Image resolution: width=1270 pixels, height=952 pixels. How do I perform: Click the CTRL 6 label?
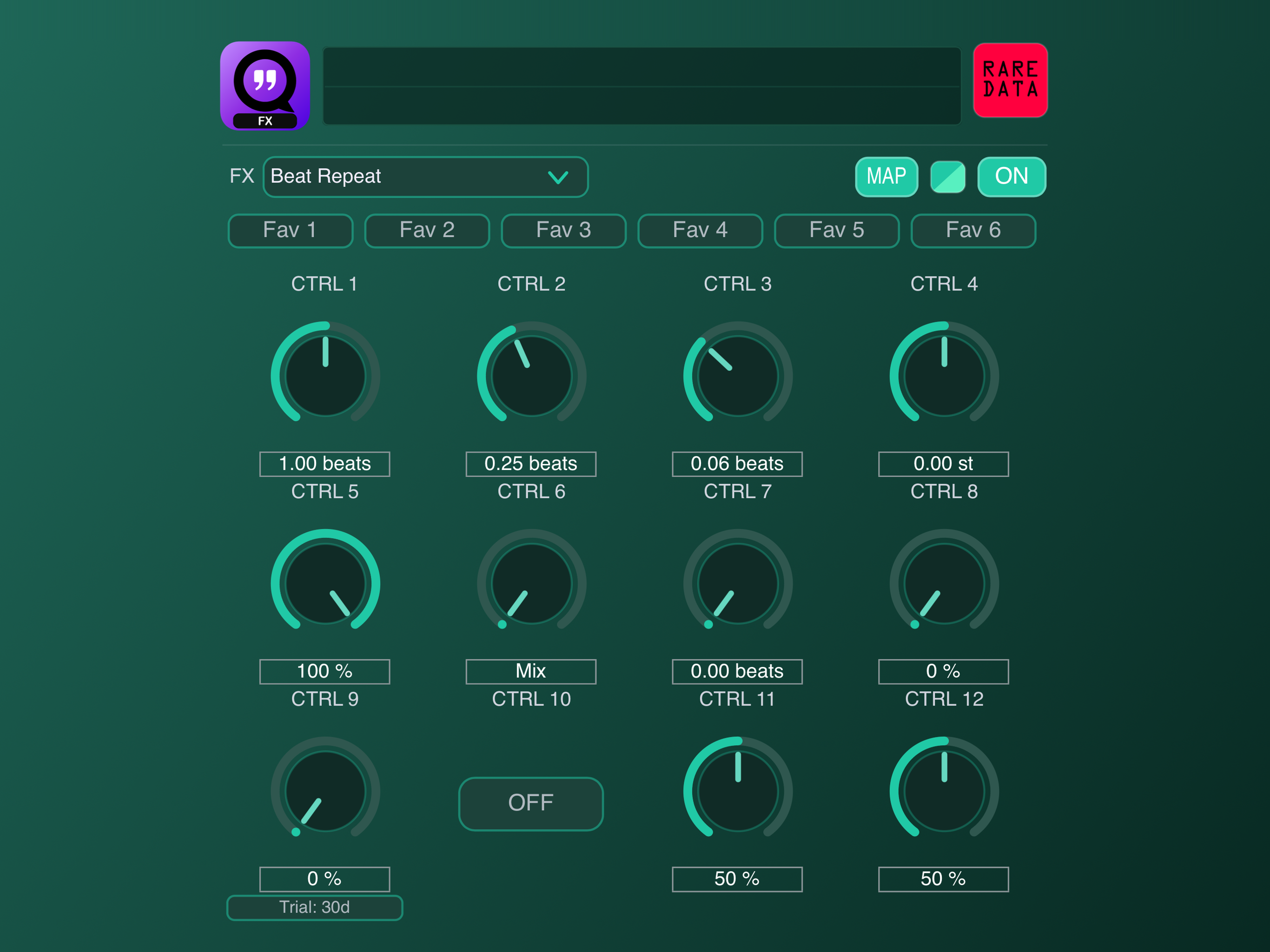[531, 491]
